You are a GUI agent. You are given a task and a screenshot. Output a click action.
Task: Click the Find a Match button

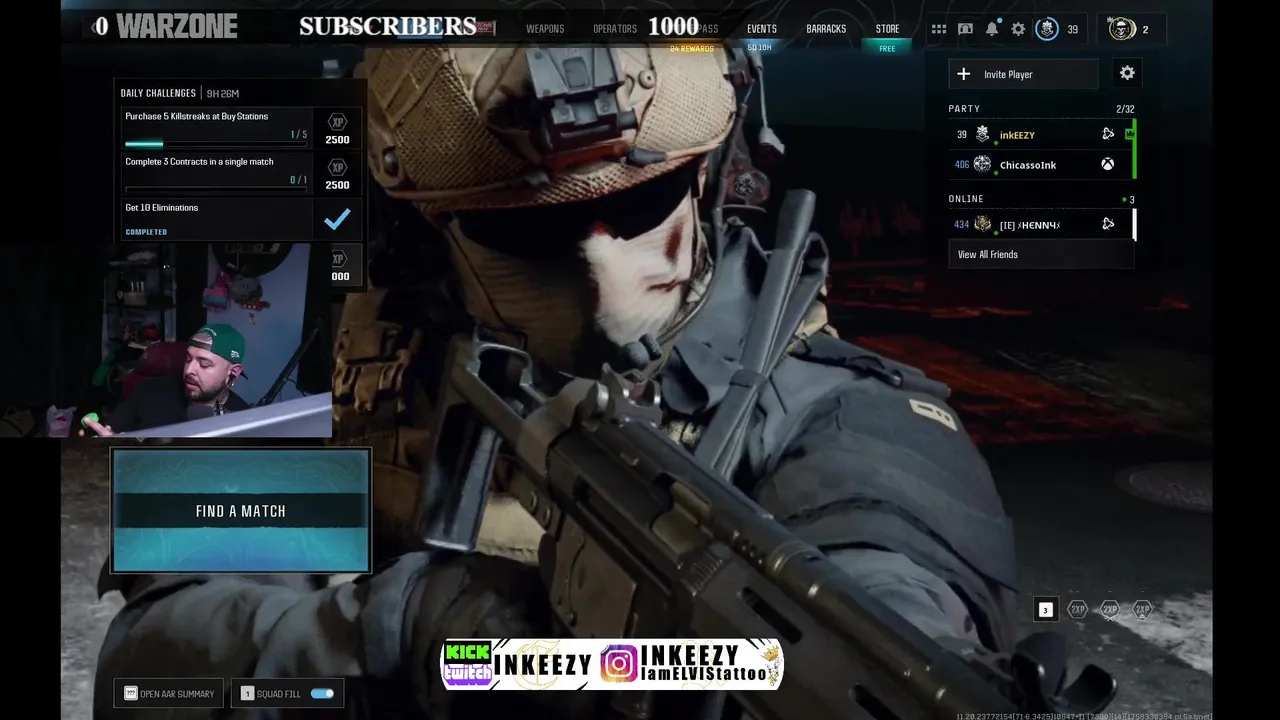(241, 511)
